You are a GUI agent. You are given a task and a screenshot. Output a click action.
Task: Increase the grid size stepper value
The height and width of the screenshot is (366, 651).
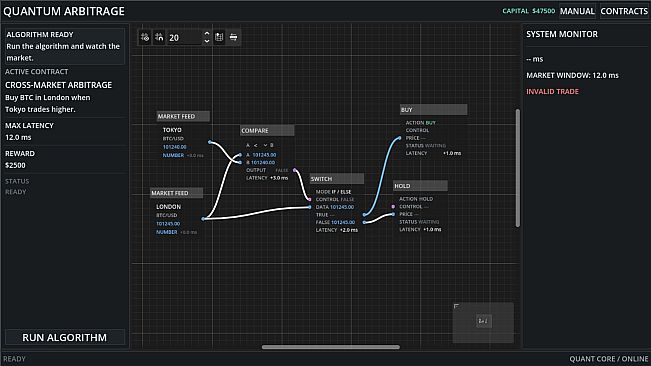pyautogui.click(x=207, y=34)
